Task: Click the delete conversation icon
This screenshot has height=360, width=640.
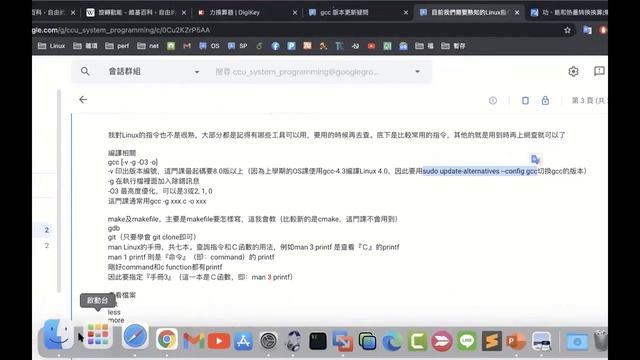Action: (x=525, y=100)
